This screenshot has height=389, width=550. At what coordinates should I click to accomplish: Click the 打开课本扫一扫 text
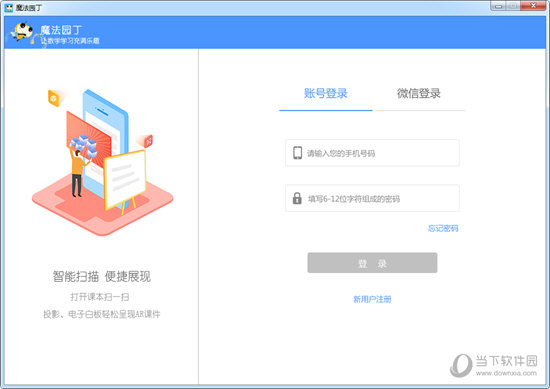100,297
